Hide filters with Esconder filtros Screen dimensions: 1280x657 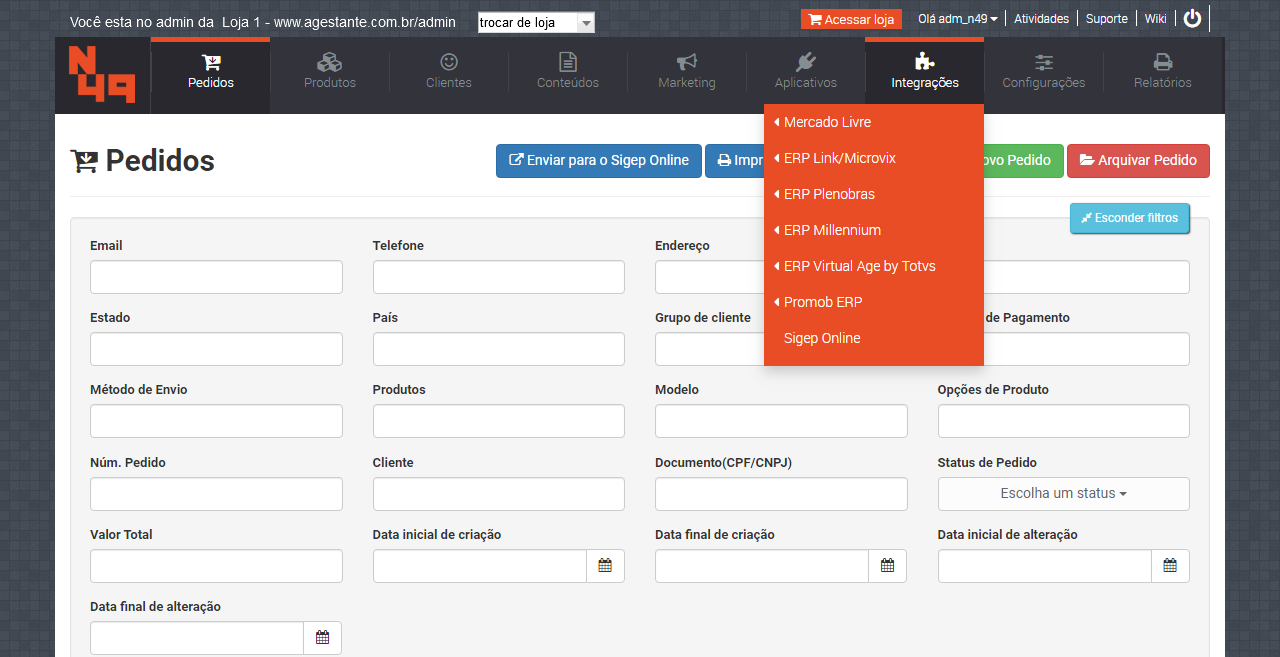(1129, 218)
